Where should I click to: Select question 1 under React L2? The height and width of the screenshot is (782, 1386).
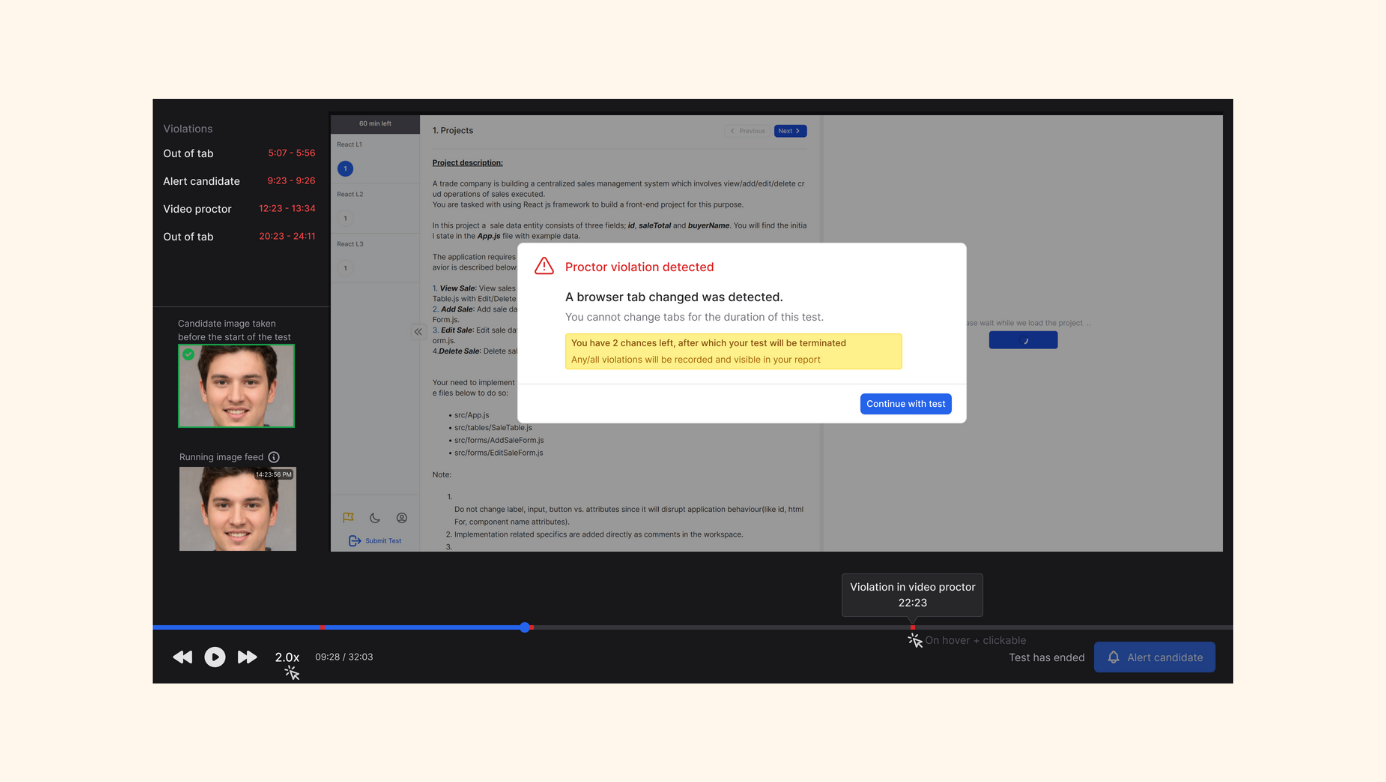(x=345, y=218)
